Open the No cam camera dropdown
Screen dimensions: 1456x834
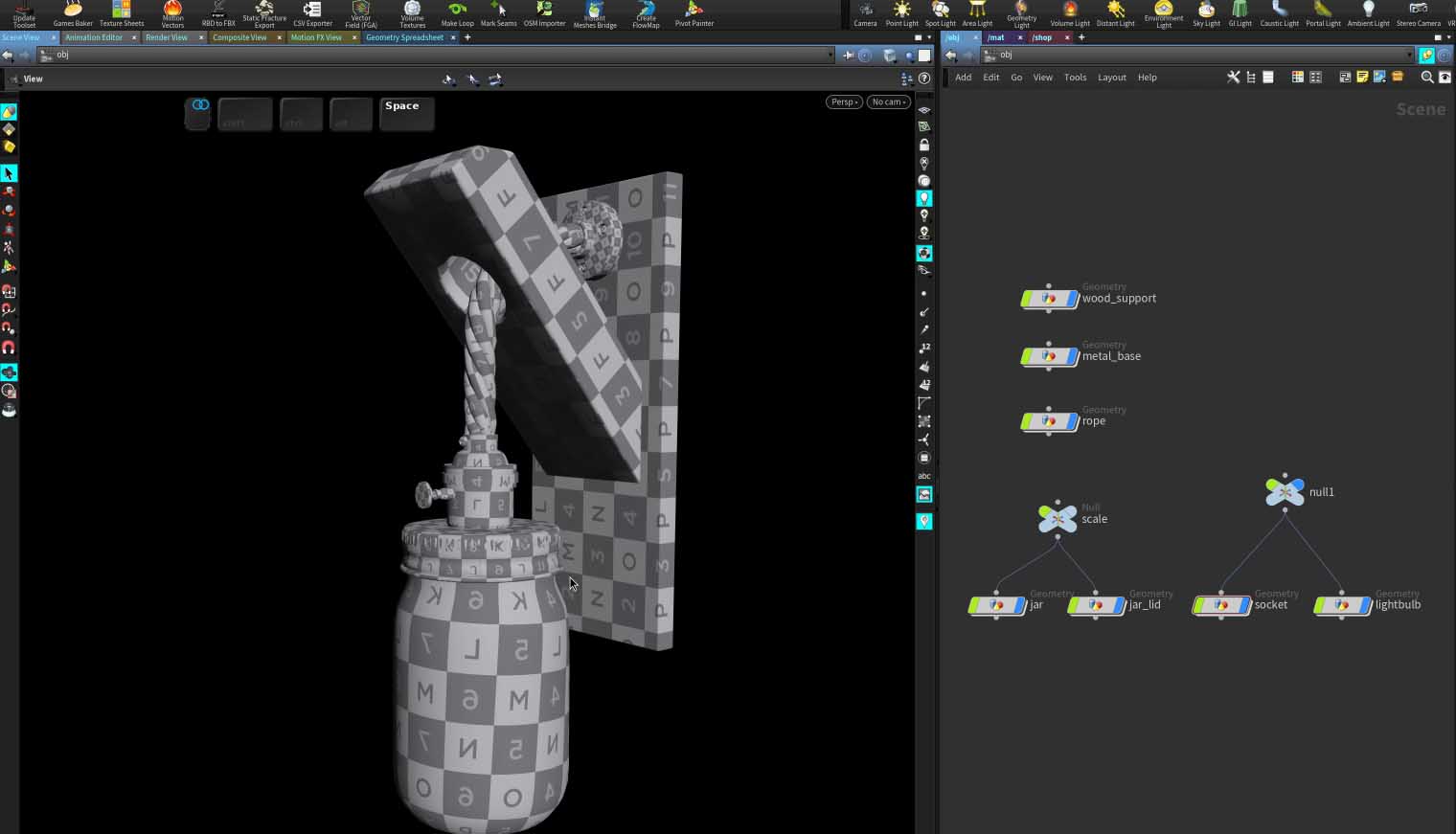(x=889, y=102)
